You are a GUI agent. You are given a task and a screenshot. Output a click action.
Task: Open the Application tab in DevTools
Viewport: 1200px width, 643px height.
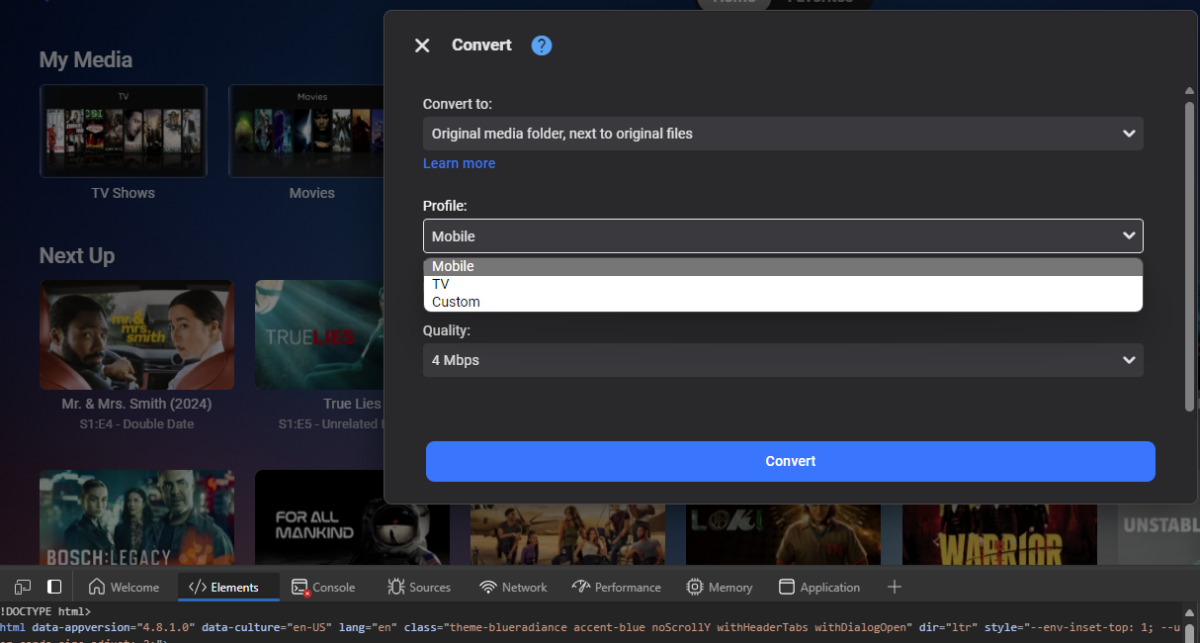pyautogui.click(x=820, y=587)
